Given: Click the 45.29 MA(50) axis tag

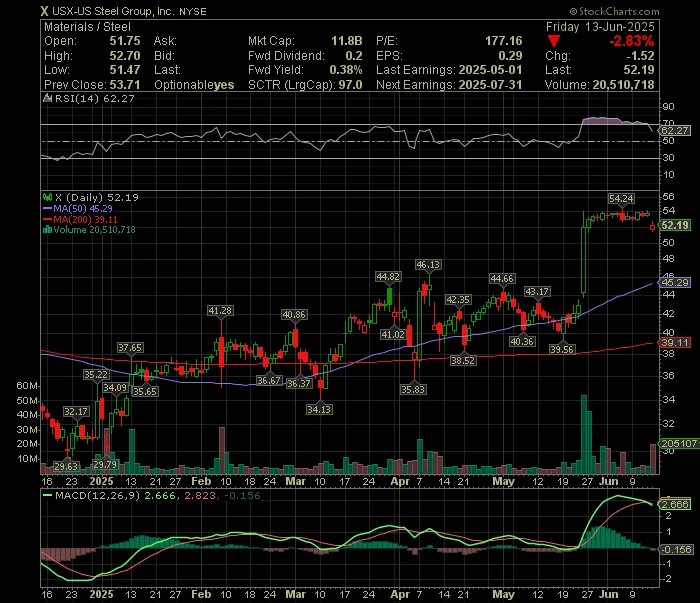Looking at the screenshot, I should click(x=675, y=283).
